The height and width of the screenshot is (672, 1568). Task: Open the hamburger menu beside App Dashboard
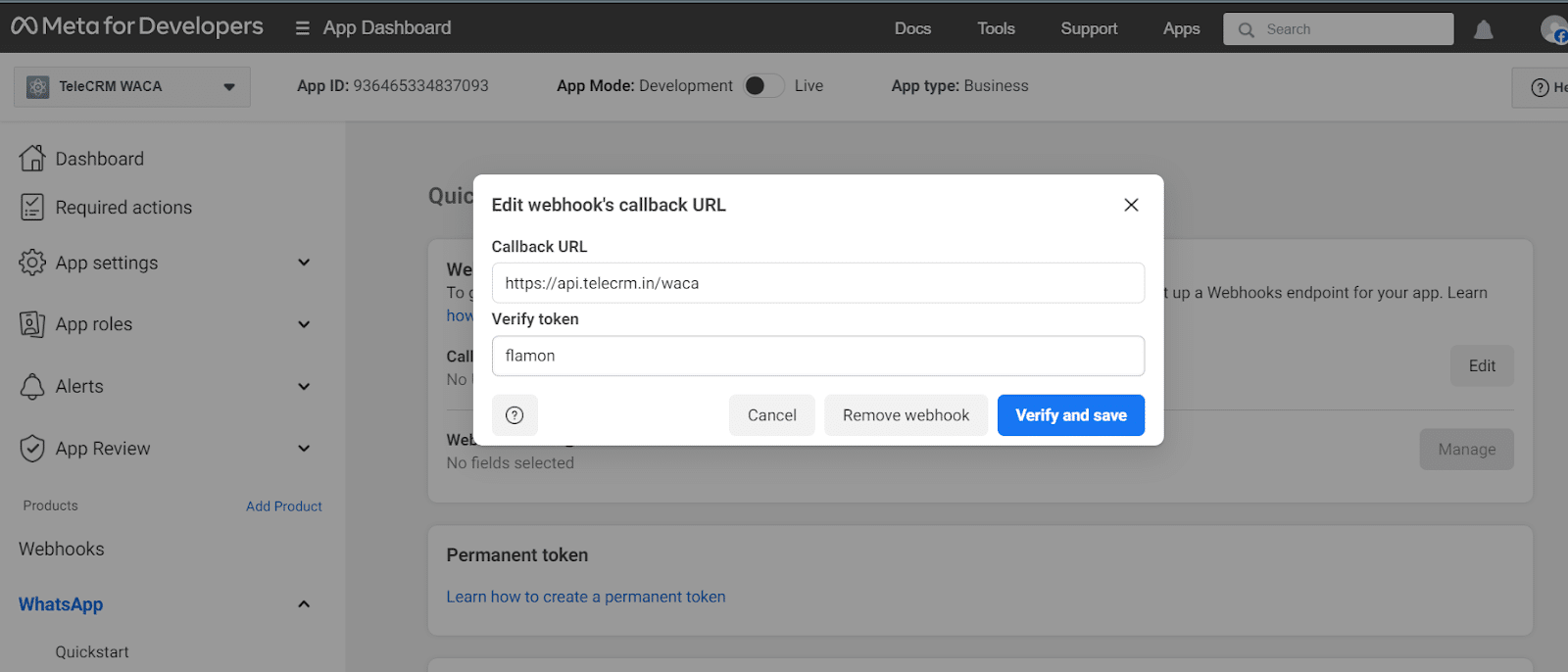tap(303, 28)
